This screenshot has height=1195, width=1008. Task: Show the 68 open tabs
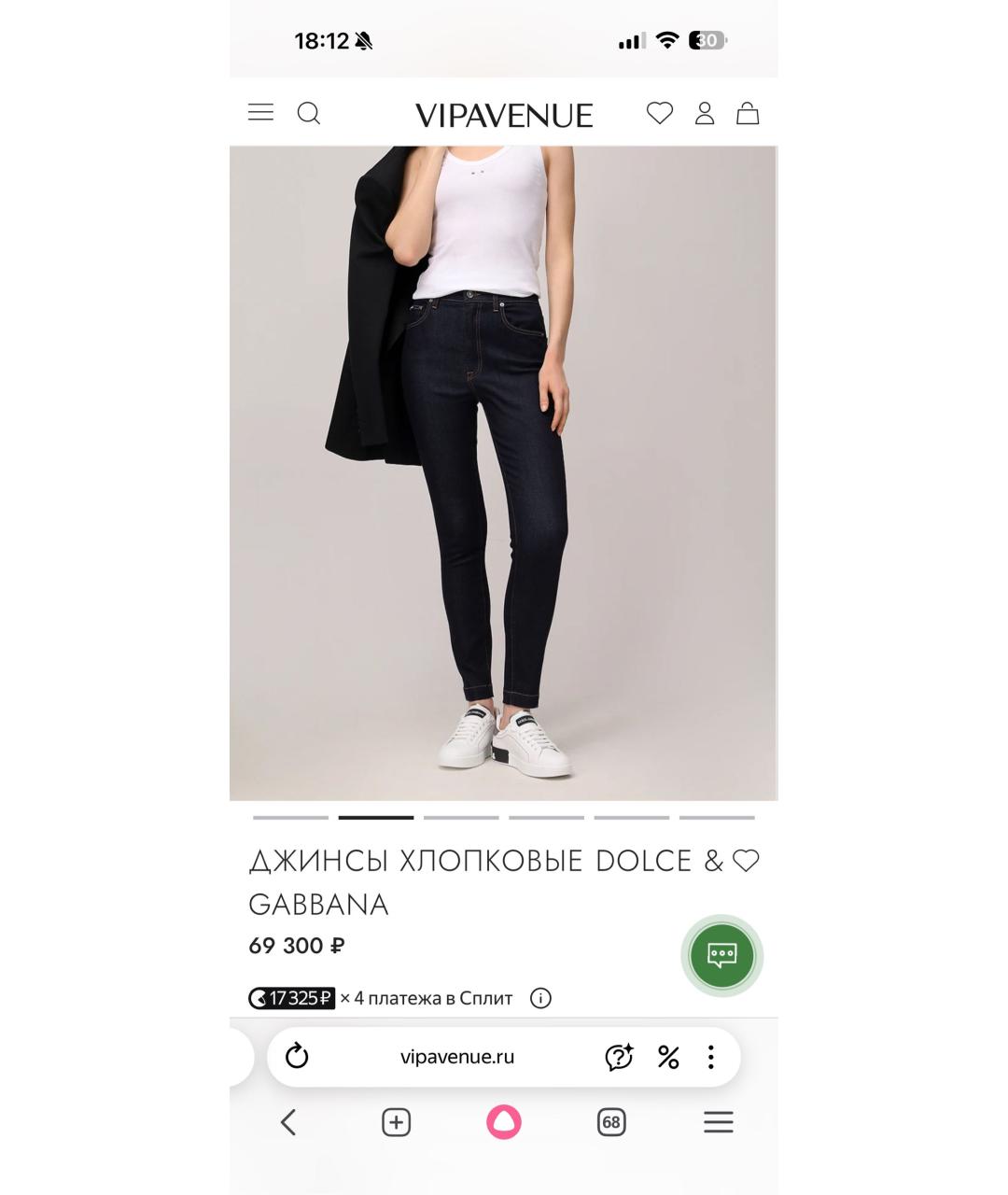tap(611, 1122)
